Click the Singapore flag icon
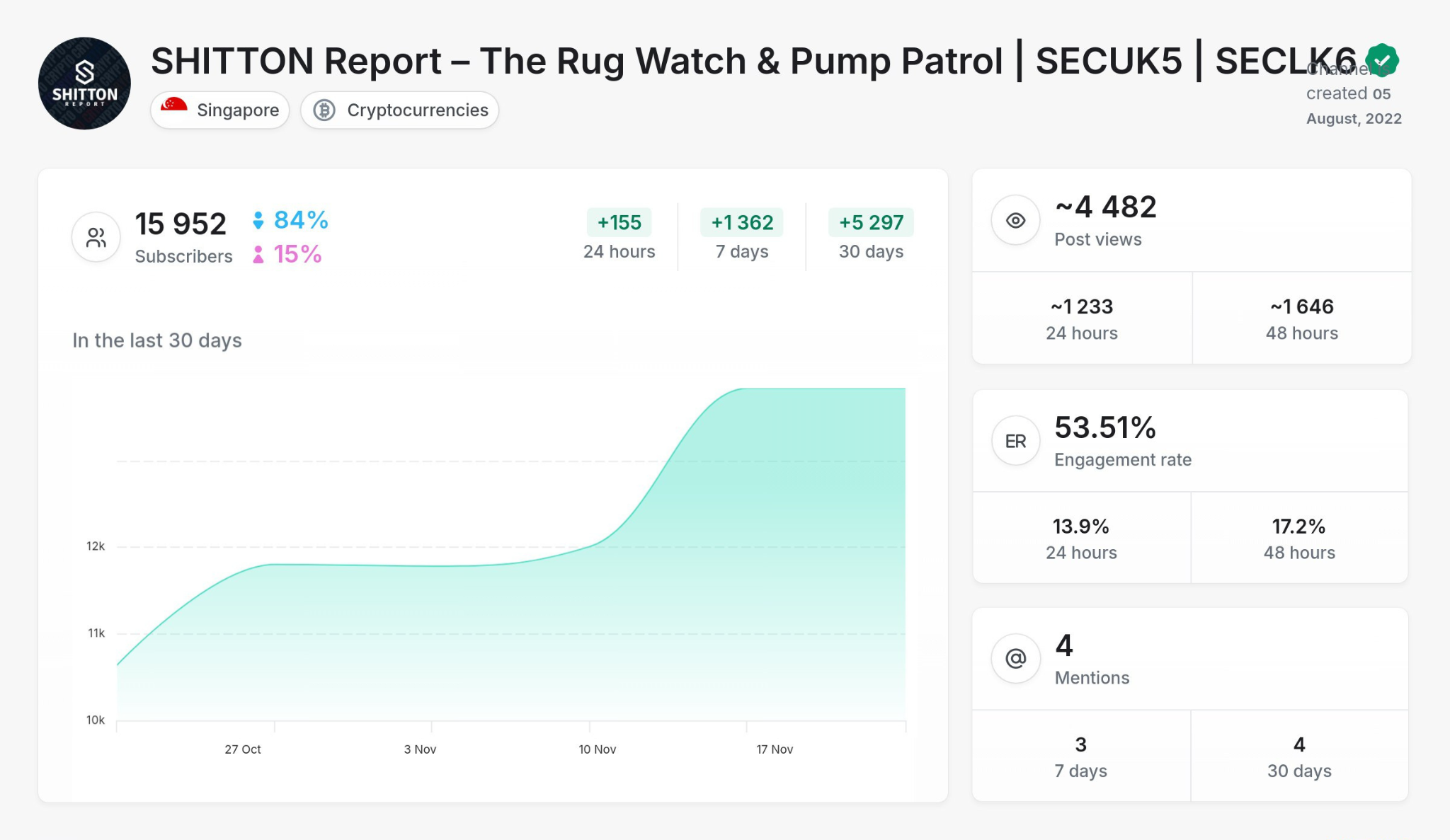 pos(172,110)
